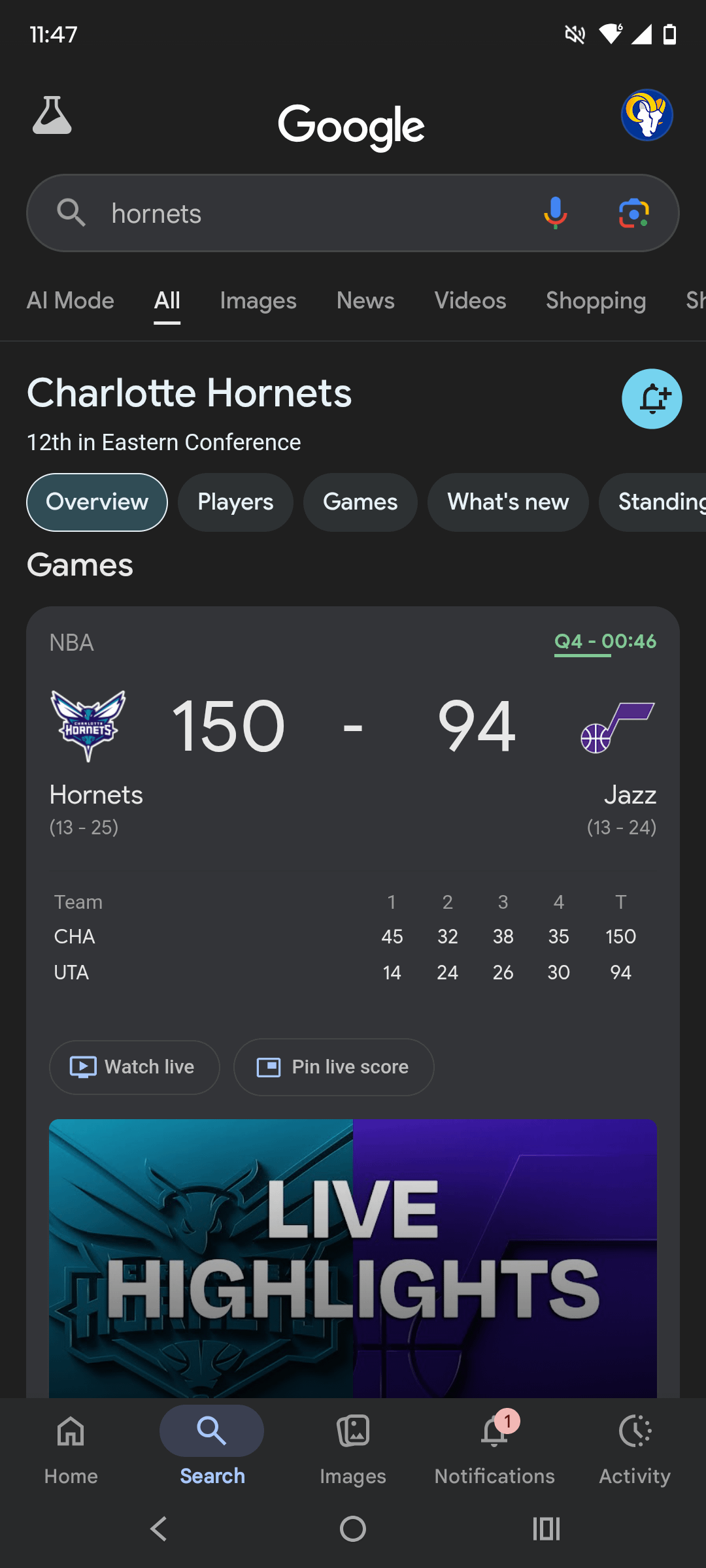Tap the hornets search field

[x=314, y=213]
